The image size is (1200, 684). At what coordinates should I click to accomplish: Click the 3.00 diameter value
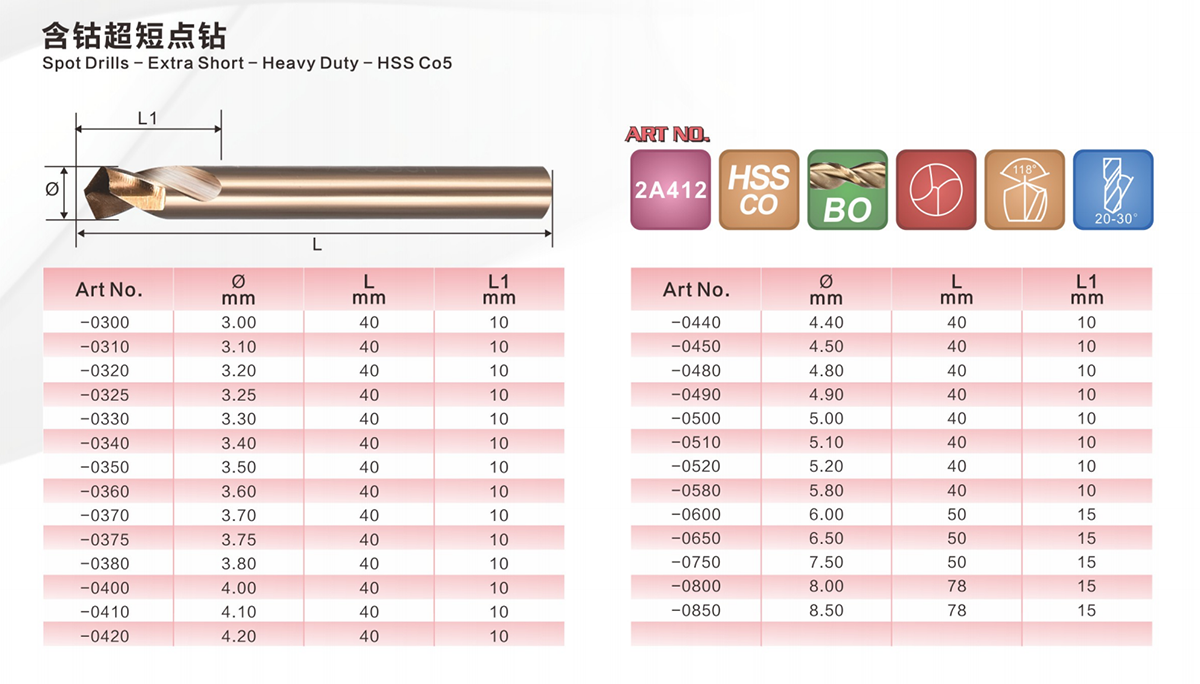(238, 322)
